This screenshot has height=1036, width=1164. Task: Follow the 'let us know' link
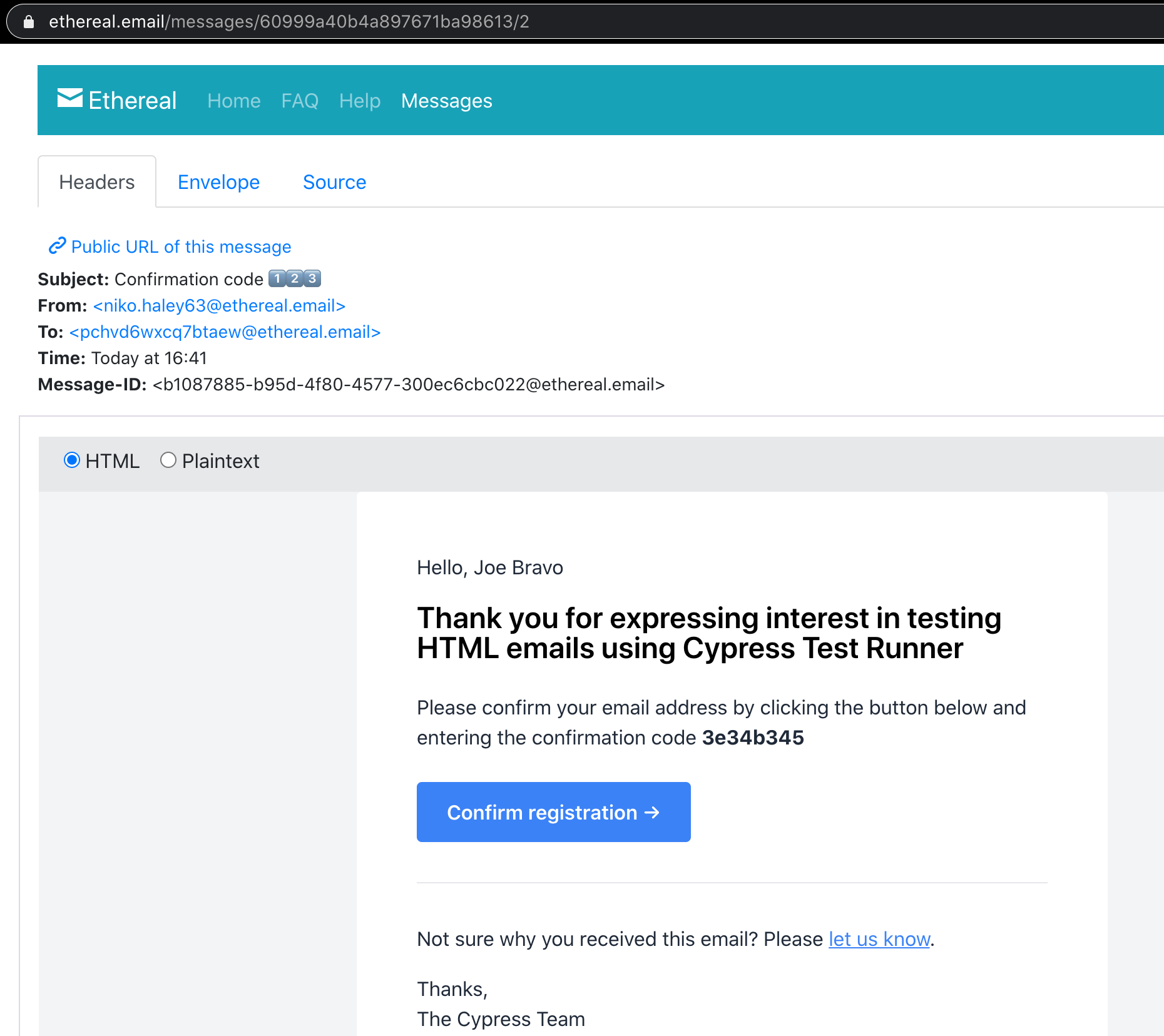click(879, 939)
